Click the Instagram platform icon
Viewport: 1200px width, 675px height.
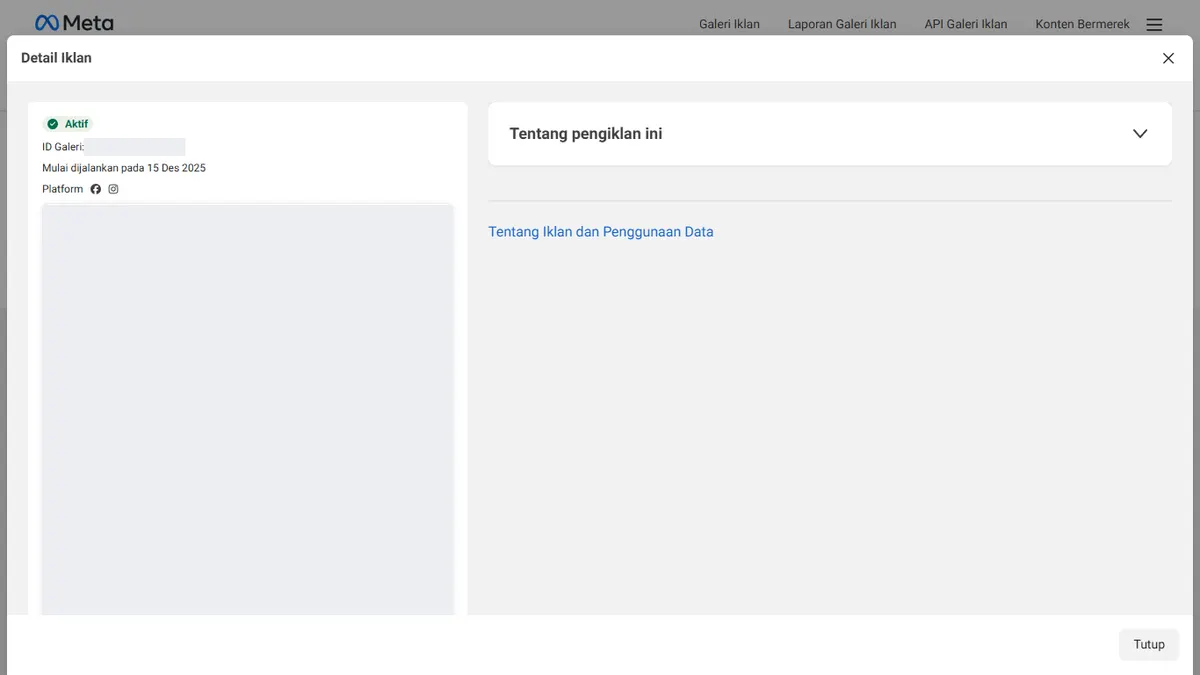click(x=113, y=189)
